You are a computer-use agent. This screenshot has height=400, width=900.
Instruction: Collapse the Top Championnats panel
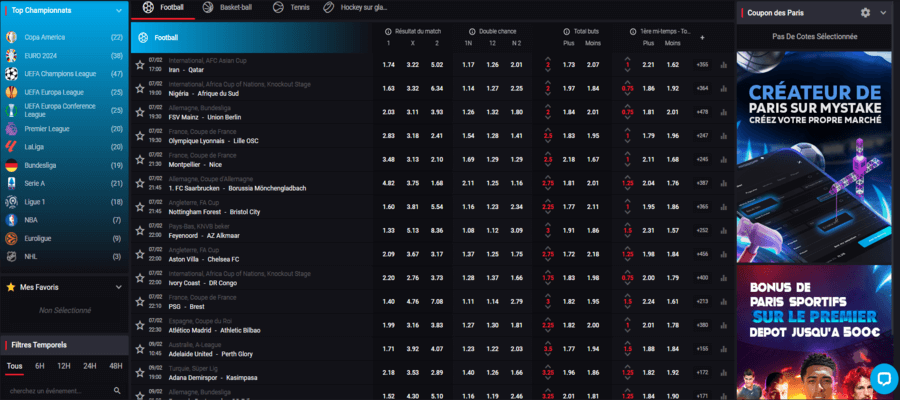click(x=119, y=10)
